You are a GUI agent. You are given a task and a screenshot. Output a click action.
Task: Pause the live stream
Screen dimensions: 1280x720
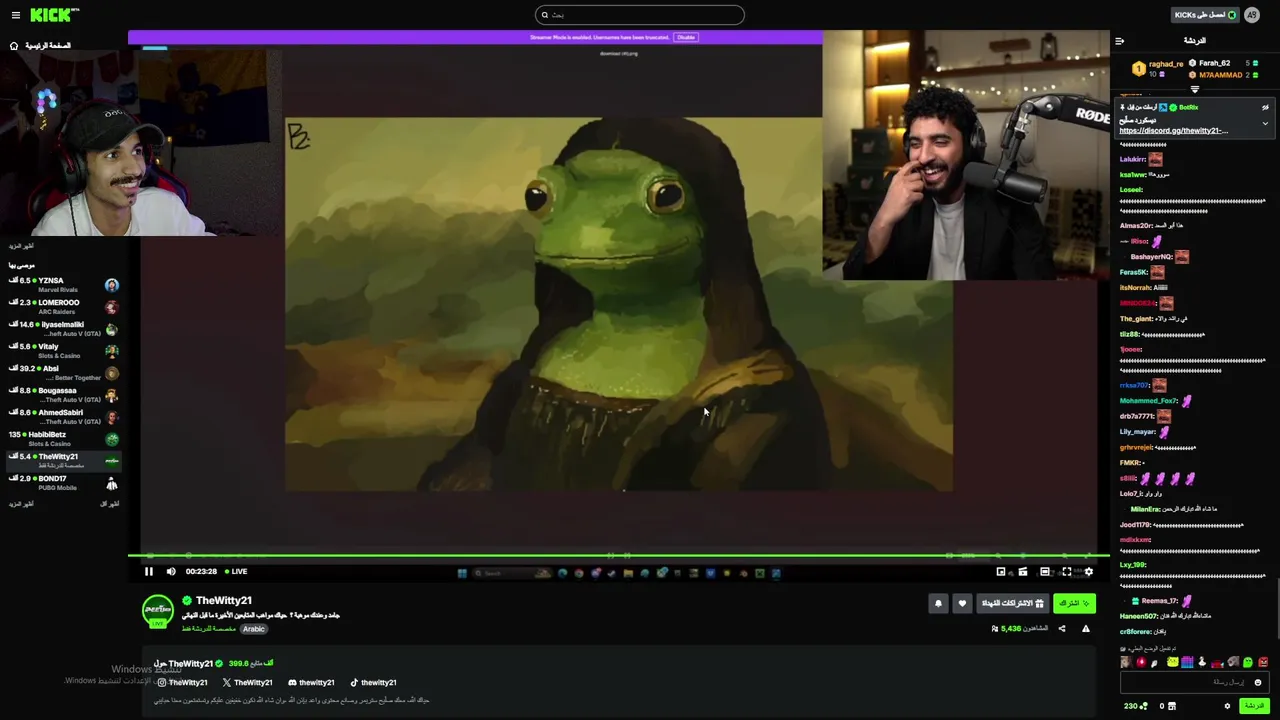149,572
